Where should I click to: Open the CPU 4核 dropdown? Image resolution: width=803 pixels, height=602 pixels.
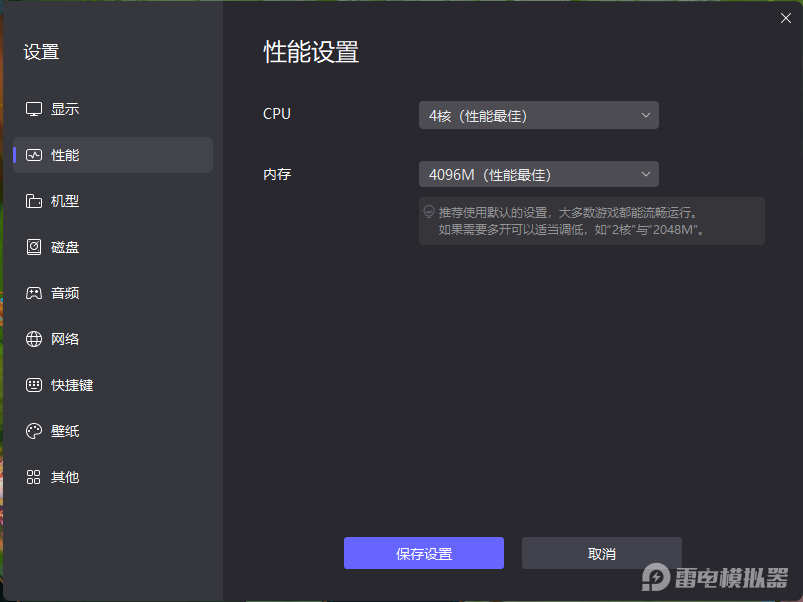[x=539, y=115]
